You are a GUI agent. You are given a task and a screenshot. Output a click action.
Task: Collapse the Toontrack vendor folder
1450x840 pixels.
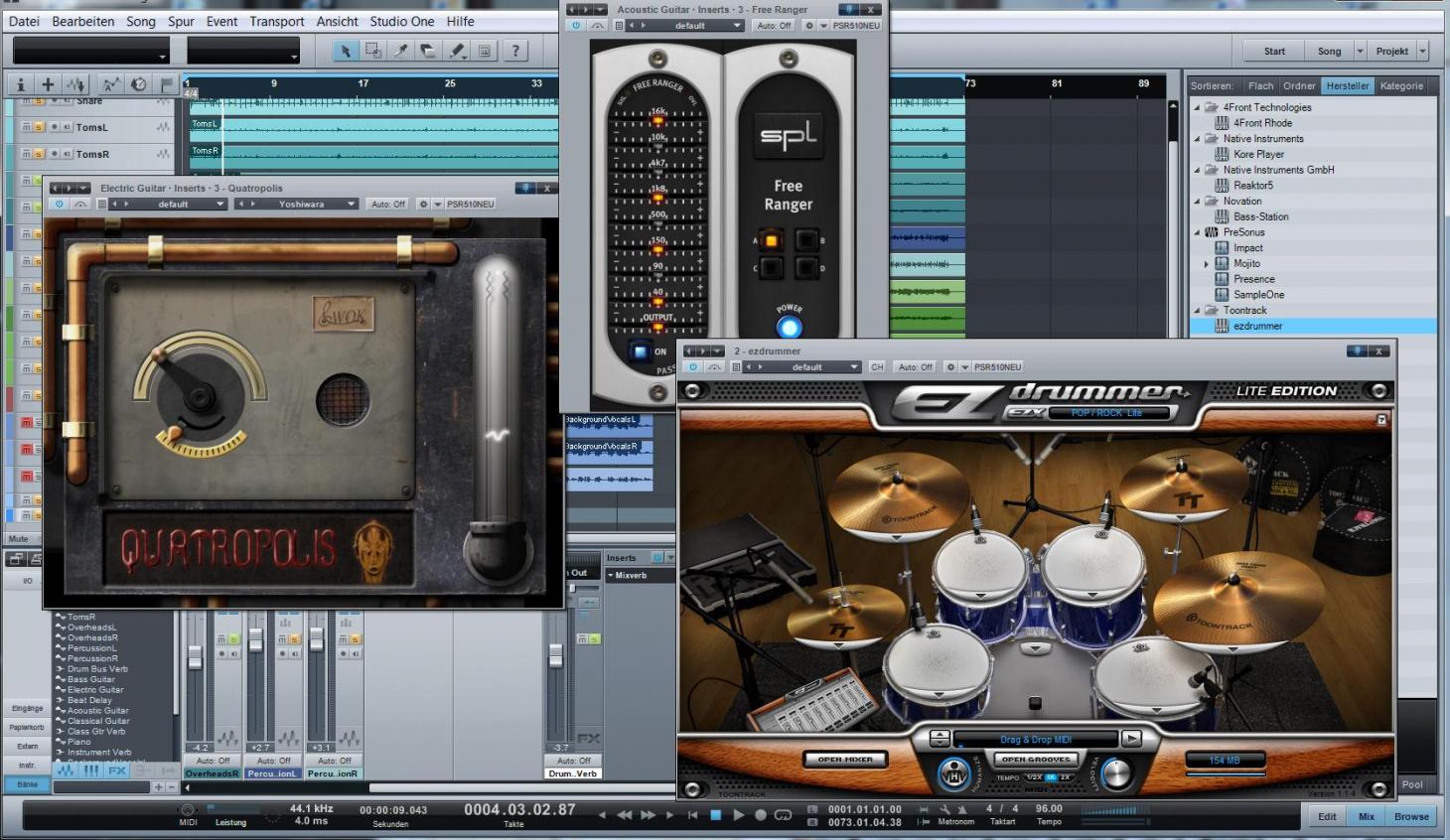[1197, 310]
